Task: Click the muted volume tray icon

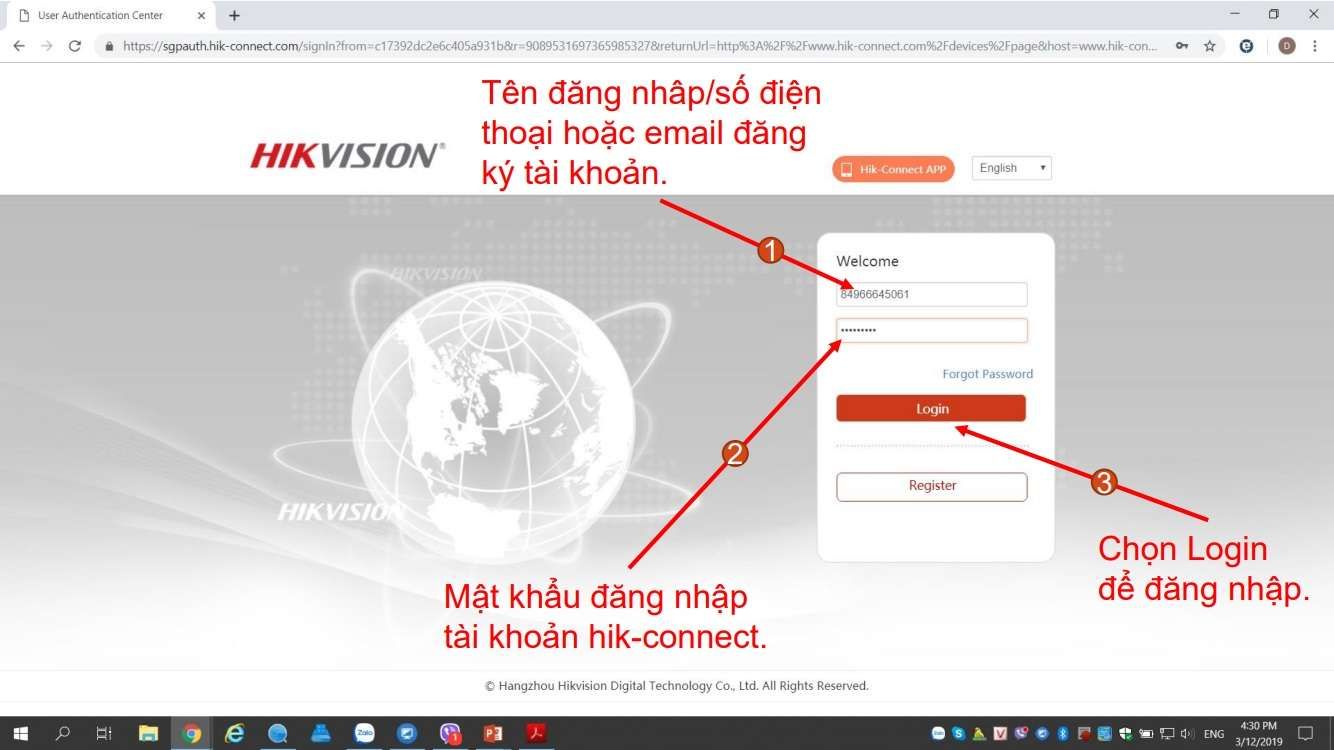Action: click(x=1188, y=733)
